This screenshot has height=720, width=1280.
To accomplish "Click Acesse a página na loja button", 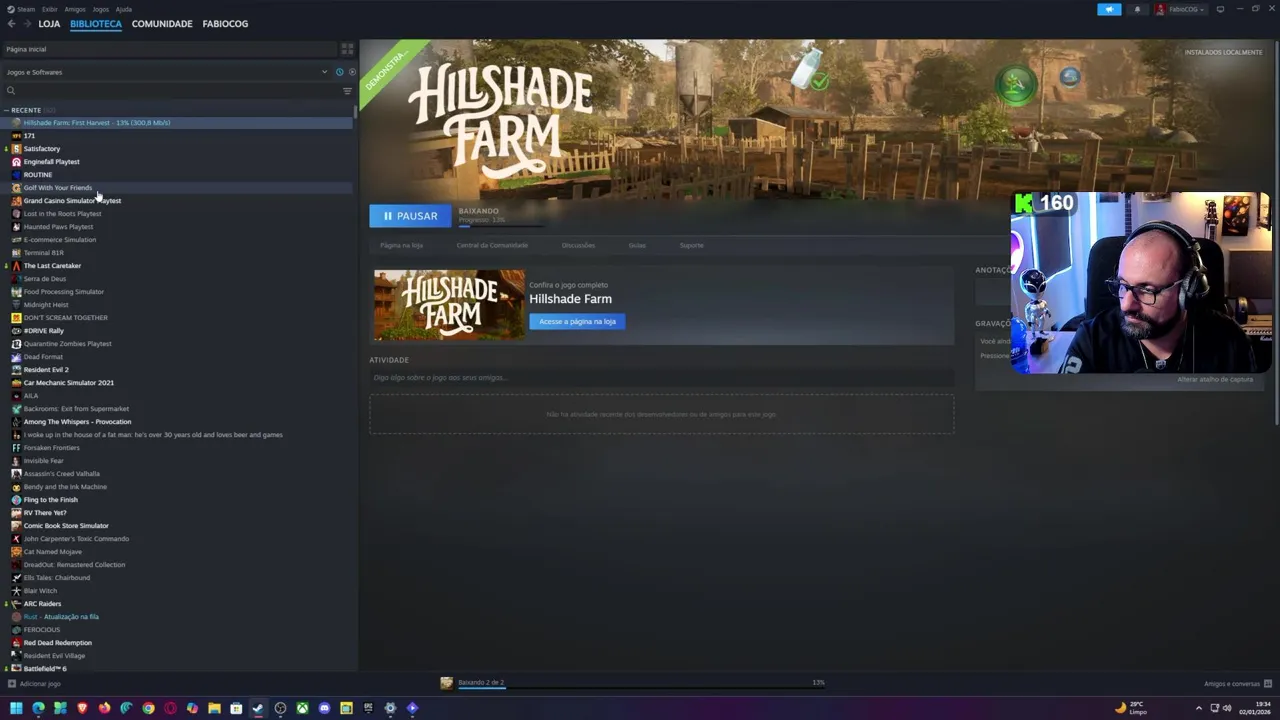I will (577, 321).
